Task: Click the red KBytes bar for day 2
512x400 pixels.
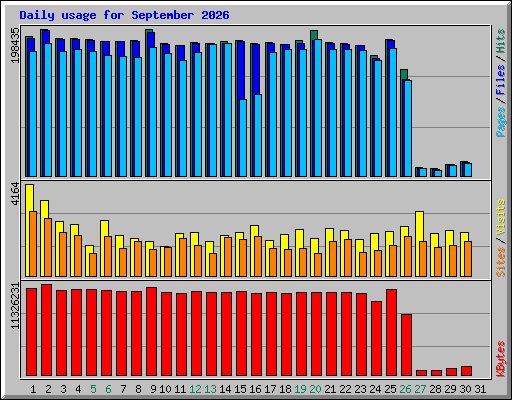Action: pos(47,330)
